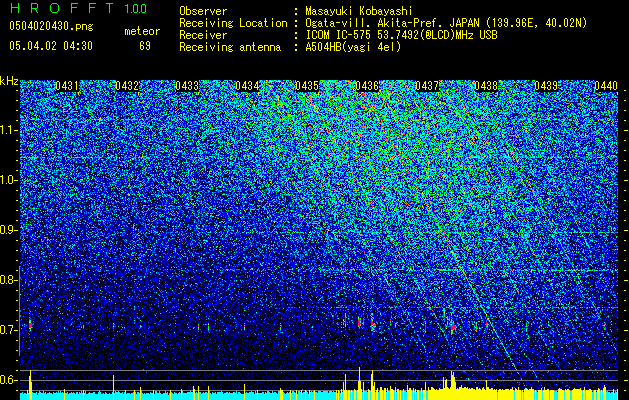
Task: Click the 0433 time marker
Action: point(187,86)
